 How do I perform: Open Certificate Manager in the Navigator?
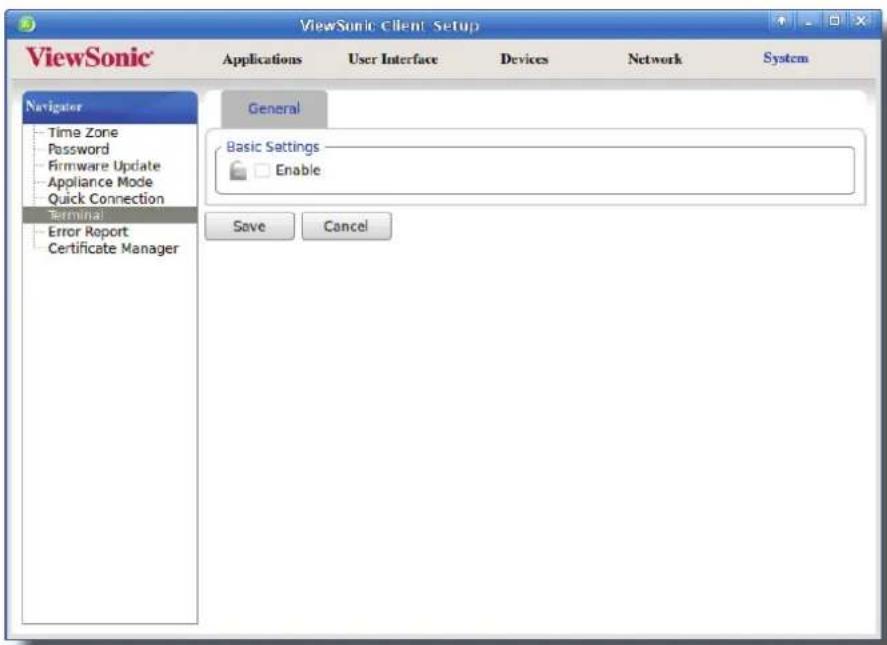(113, 248)
